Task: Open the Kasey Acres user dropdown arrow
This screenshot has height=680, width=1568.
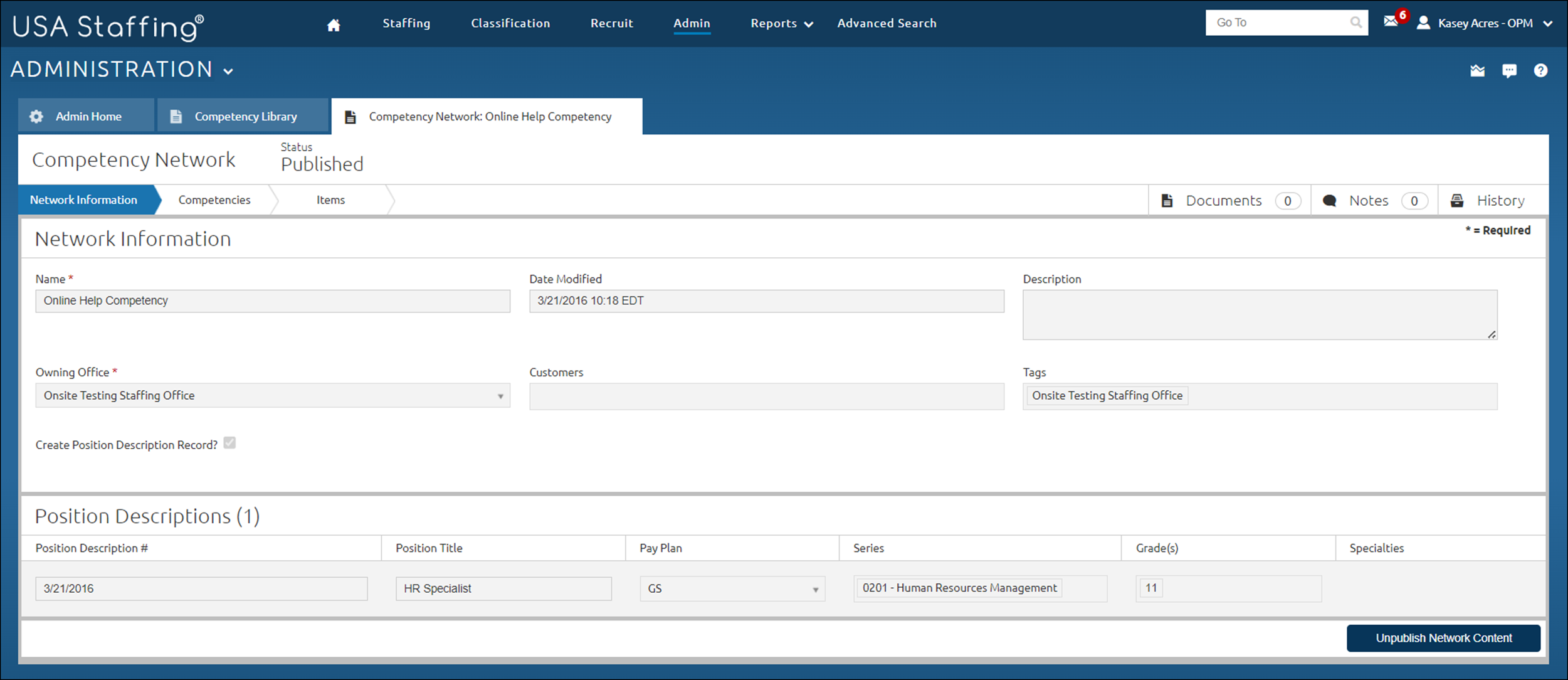Action: point(1547,24)
